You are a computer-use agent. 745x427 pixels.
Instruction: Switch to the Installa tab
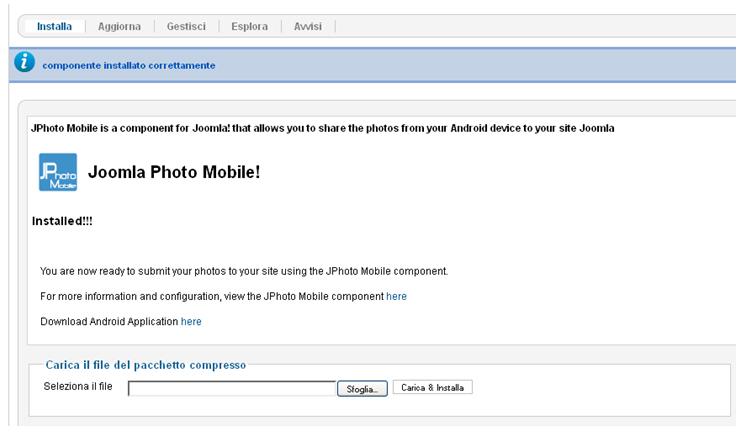54,26
